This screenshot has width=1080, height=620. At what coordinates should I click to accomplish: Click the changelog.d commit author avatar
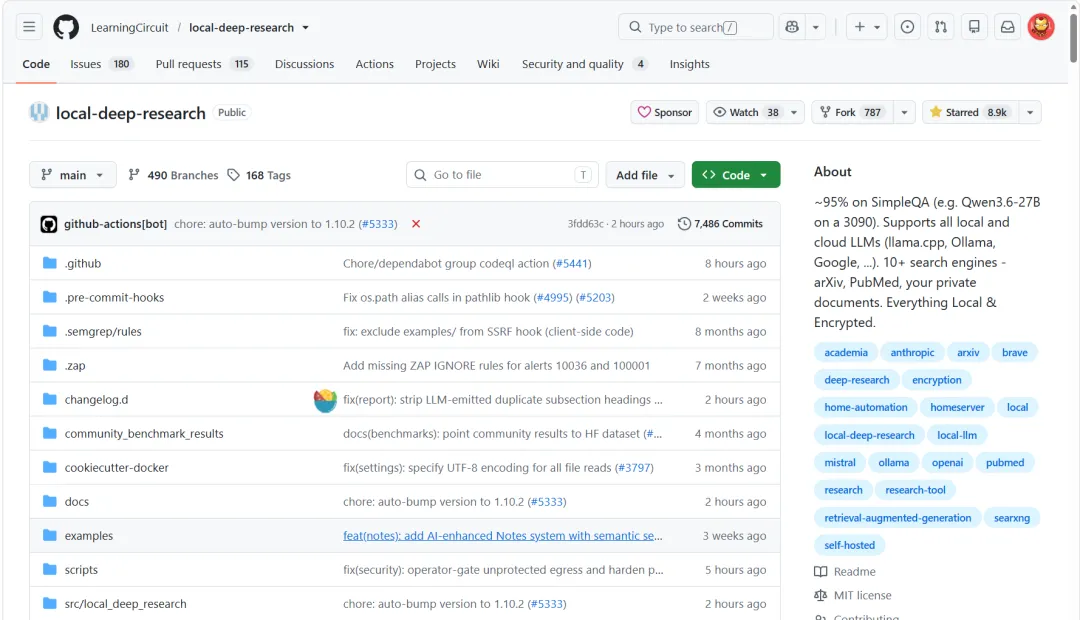[325, 400]
